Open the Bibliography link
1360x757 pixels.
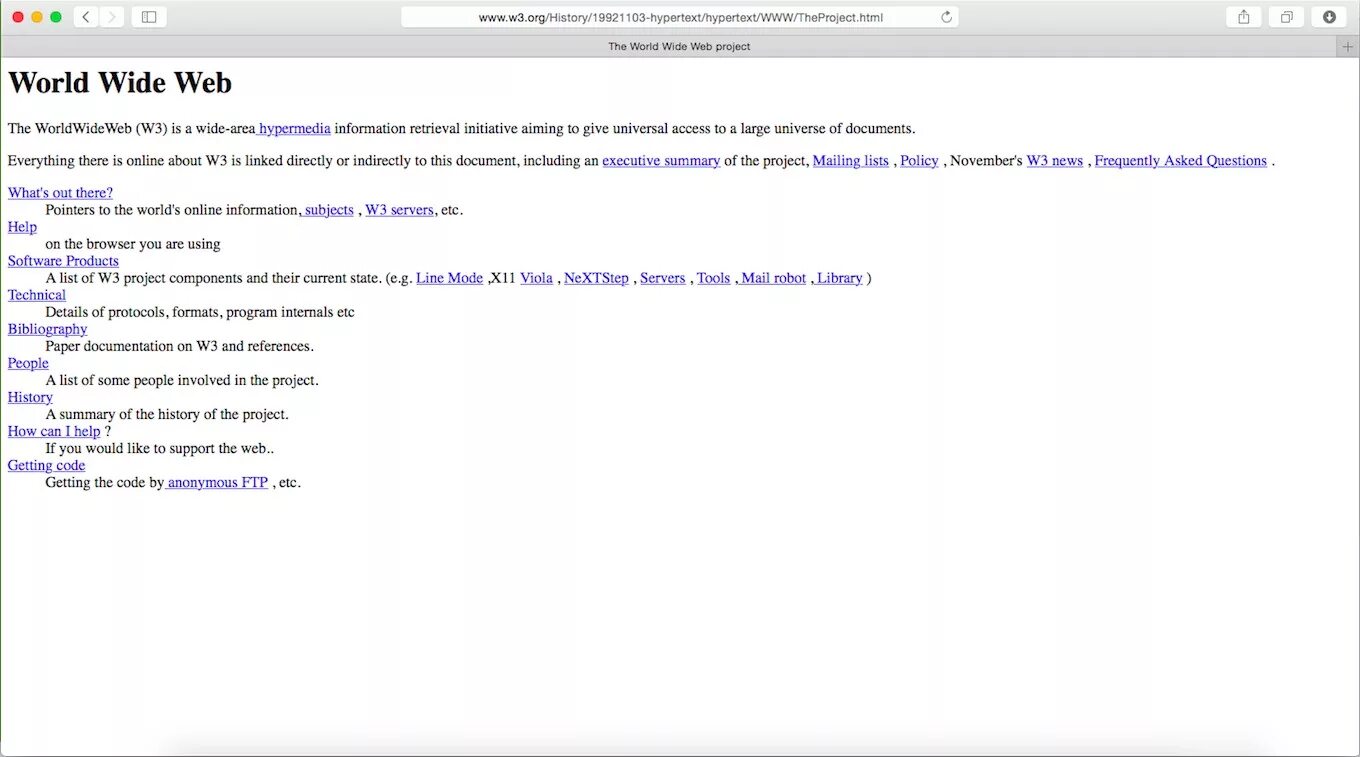(x=47, y=328)
